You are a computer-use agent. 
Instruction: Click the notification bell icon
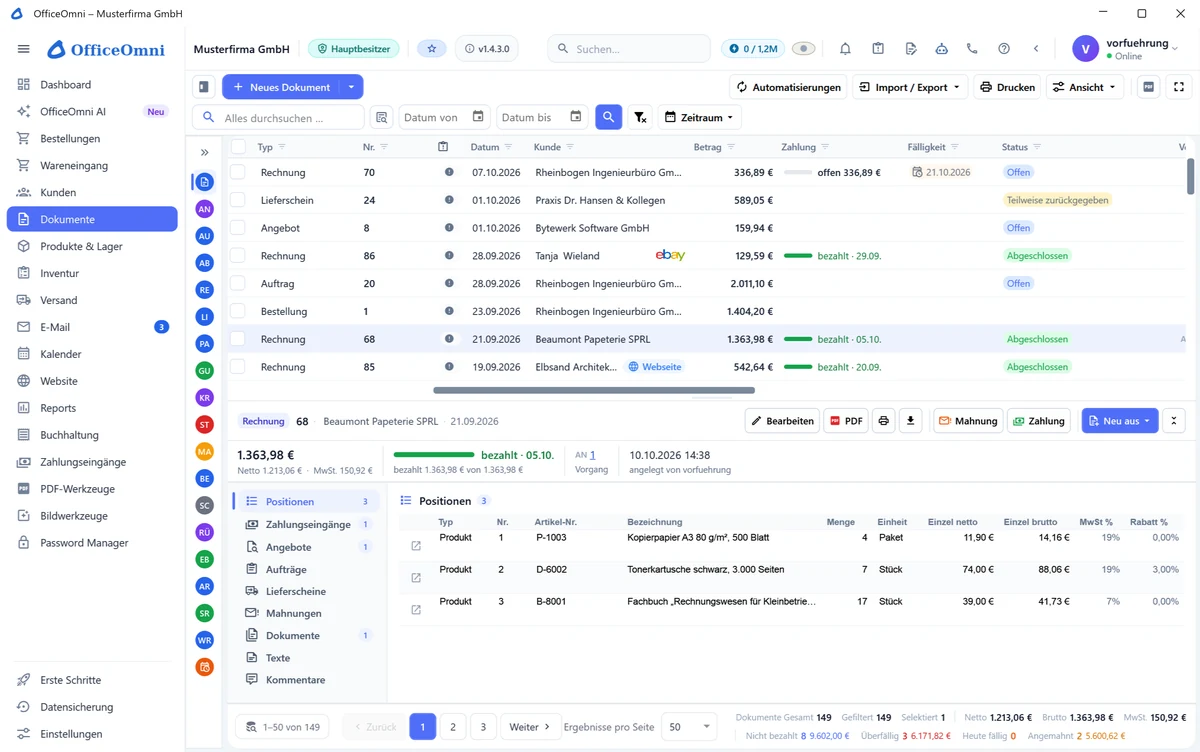click(x=845, y=48)
